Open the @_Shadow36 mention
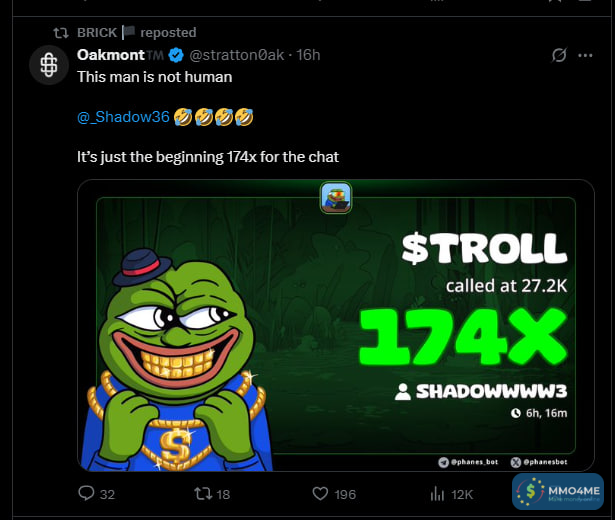The image size is (615, 520). pos(123,117)
